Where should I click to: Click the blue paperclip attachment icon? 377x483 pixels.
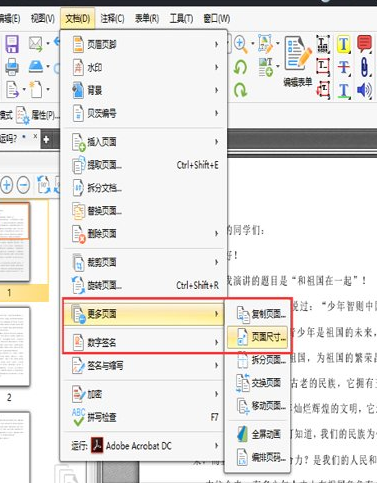(365, 67)
